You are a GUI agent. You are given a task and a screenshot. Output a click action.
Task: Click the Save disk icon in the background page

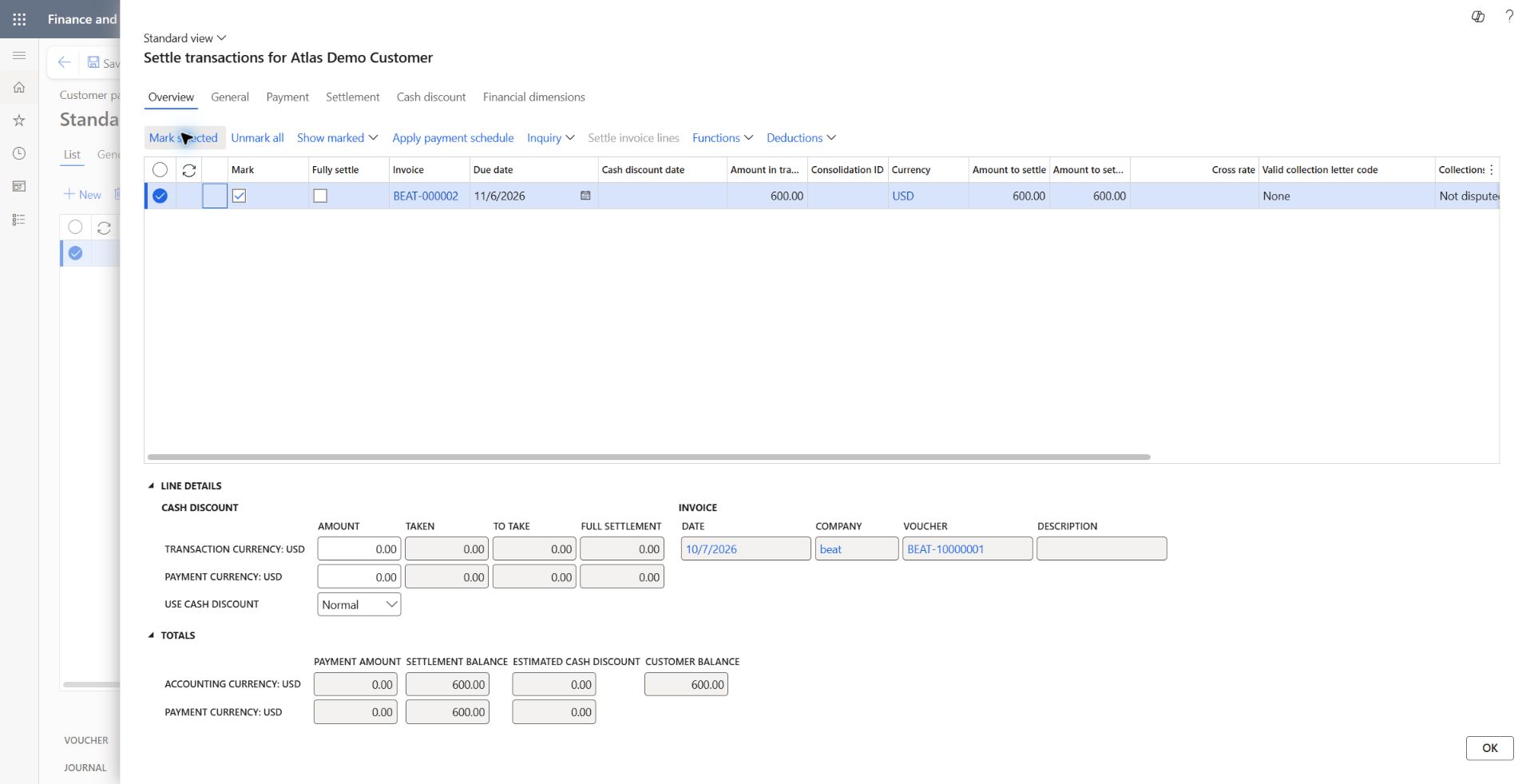pos(93,62)
